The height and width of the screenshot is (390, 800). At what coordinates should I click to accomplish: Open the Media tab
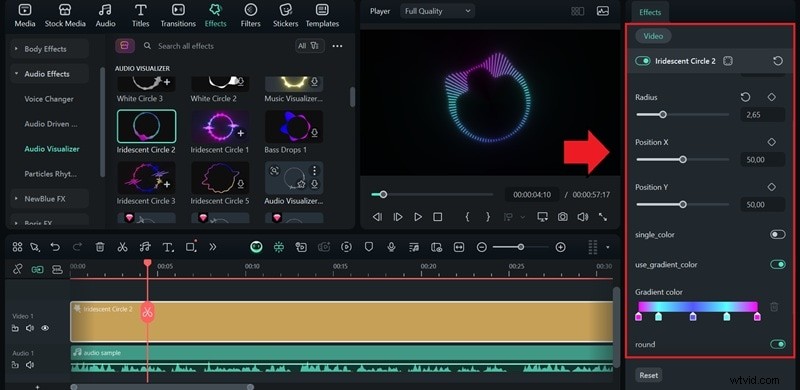(24, 15)
